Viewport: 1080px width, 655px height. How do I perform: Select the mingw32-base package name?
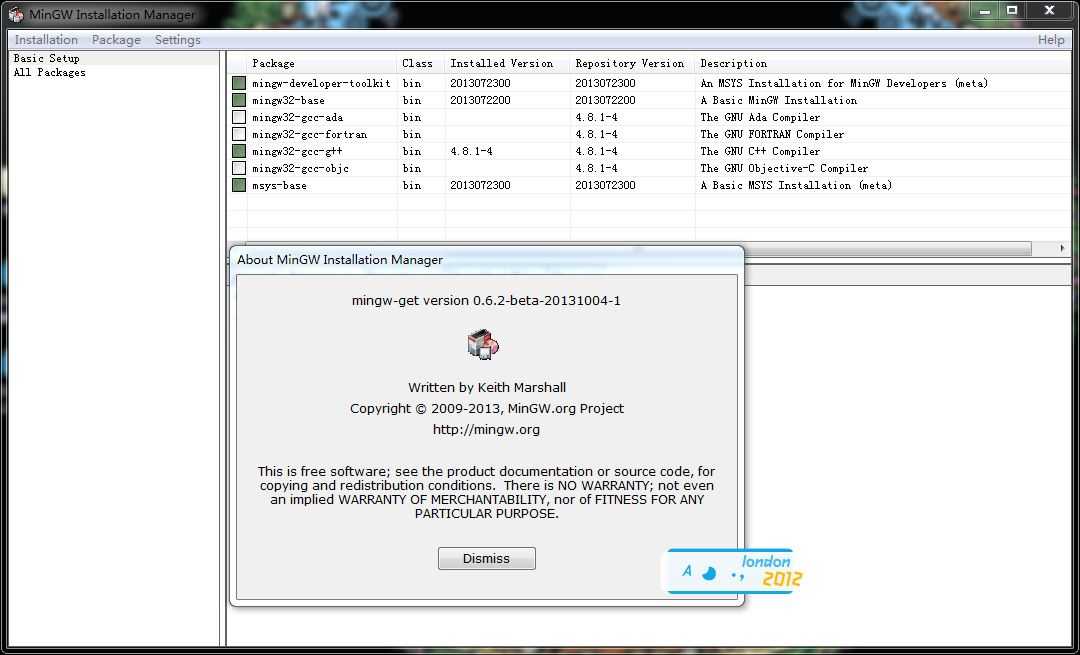tap(288, 101)
